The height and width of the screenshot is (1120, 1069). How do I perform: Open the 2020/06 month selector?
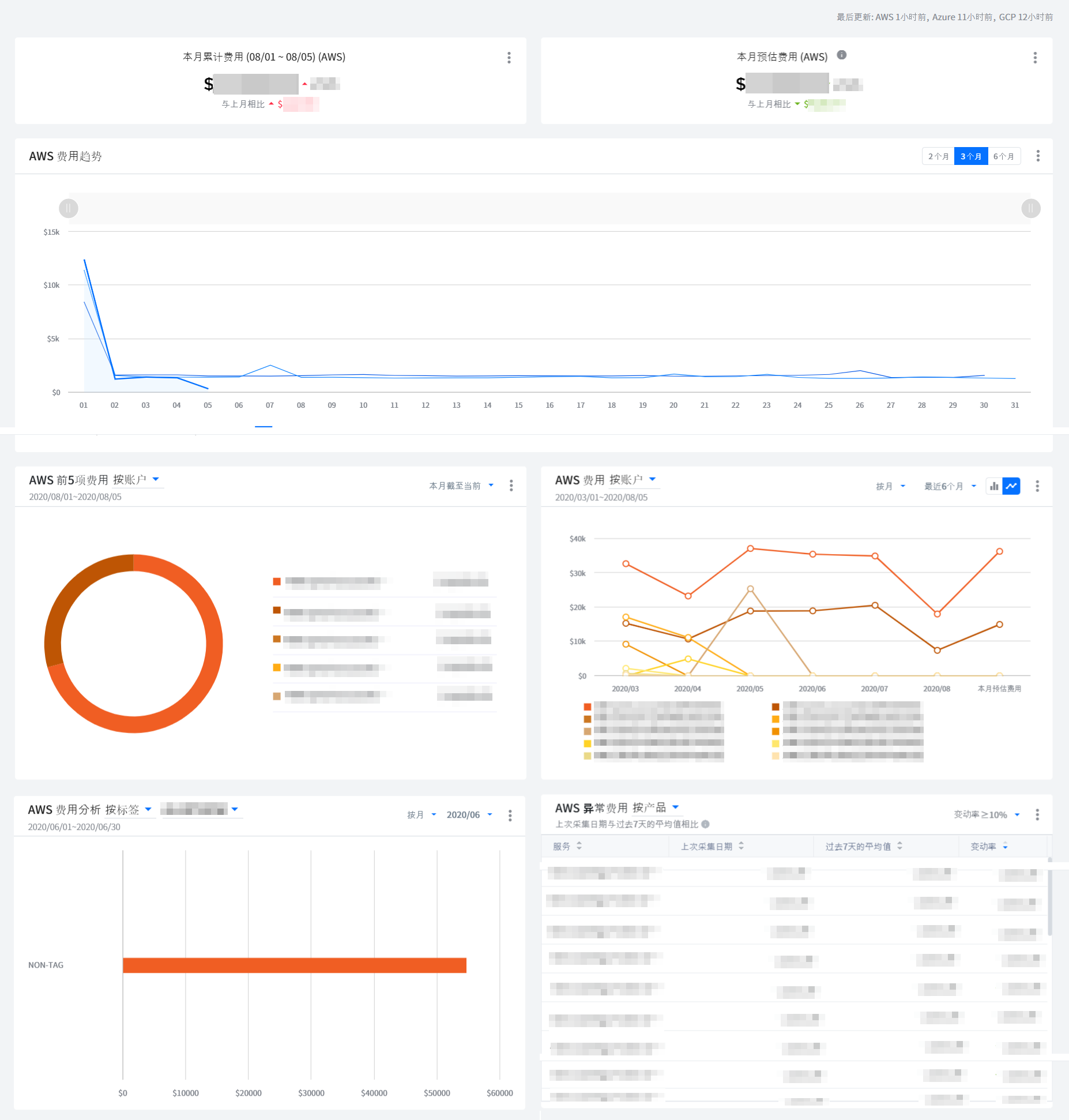point(469,815)
